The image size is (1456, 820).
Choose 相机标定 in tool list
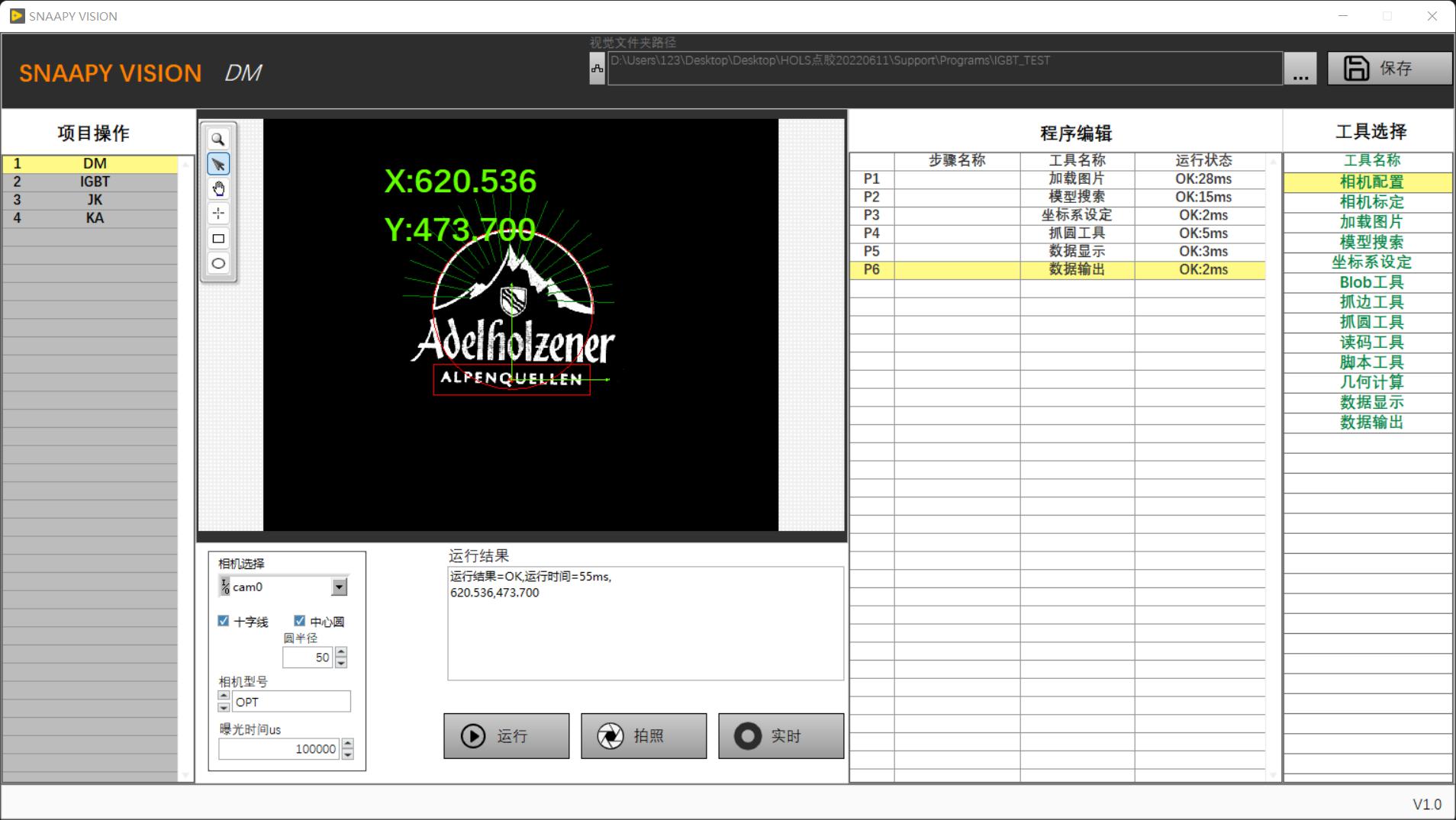(x=1368, y=202)
